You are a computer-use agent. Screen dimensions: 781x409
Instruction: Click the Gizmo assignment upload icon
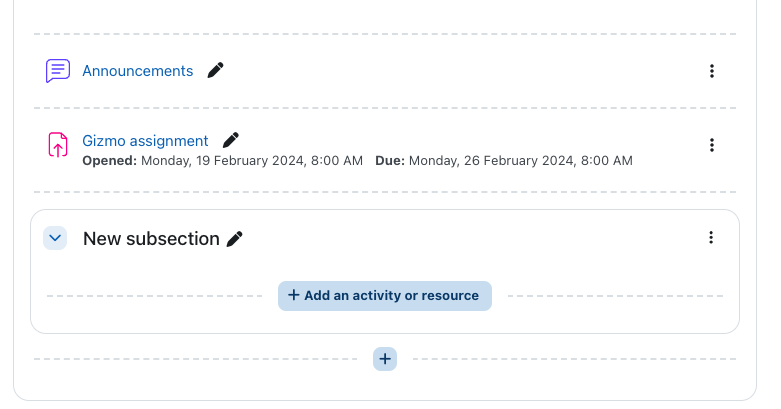click(x=58, y=144)
